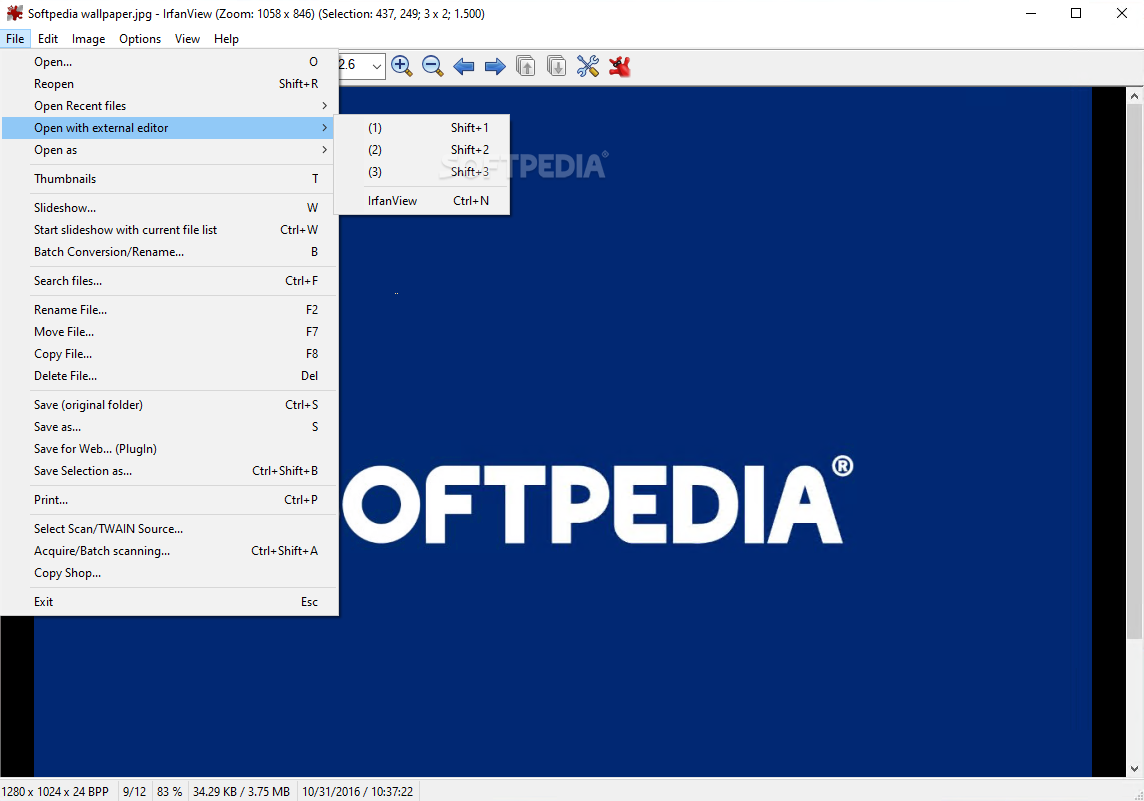Click the 10/31/2016 / 10:37:22 date entry
Screen dimensions: 1144x801
[x=358, y=792]
